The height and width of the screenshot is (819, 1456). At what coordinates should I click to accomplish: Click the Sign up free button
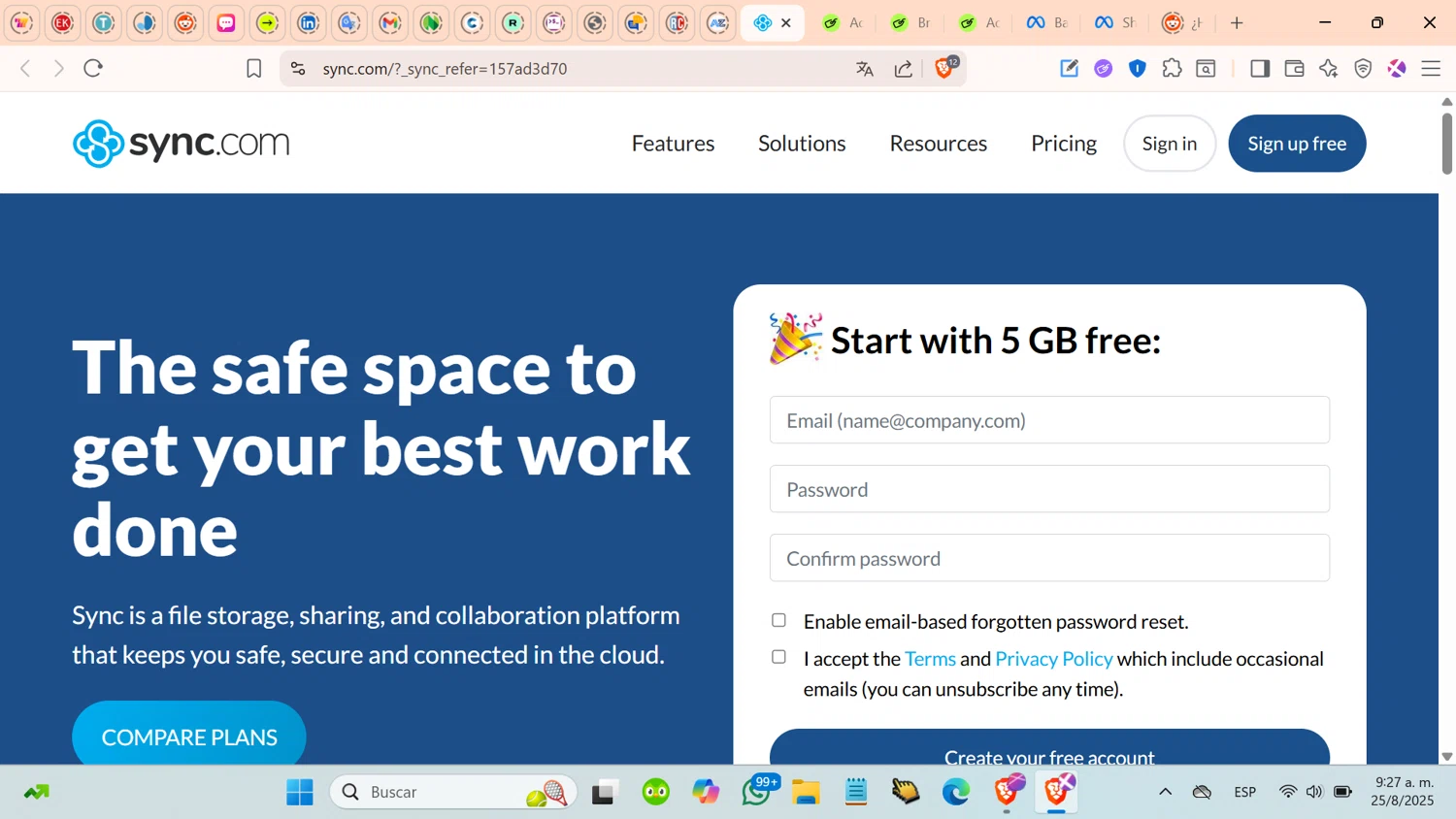coord(1297,144)
